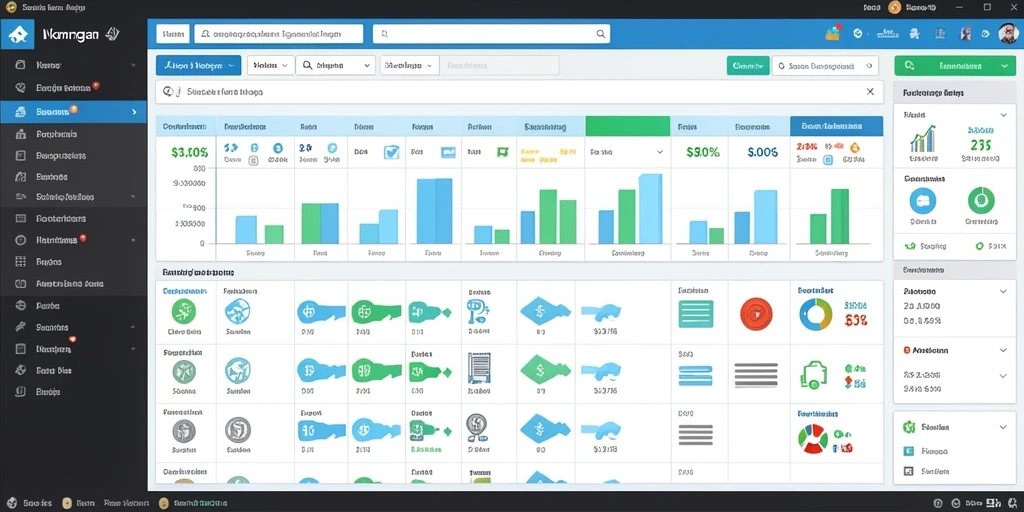The height and width of the screenshot is (512, 1024).
Task: Open the Twitter bird icon in the metrics row
Action: click(x=391, y=152)
